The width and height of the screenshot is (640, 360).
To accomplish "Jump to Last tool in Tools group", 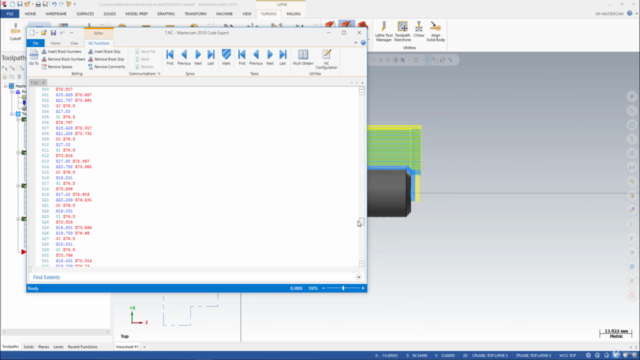I will 282,57.
